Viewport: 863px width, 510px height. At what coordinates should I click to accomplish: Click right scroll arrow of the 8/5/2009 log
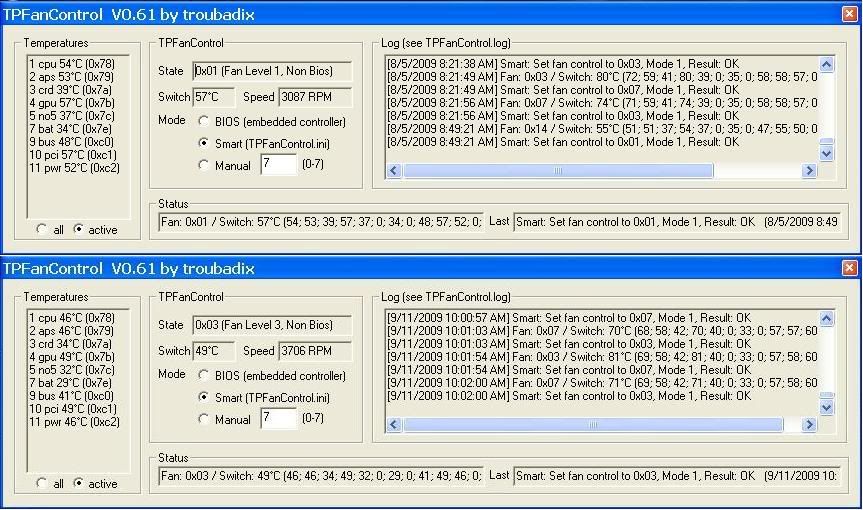809,171
